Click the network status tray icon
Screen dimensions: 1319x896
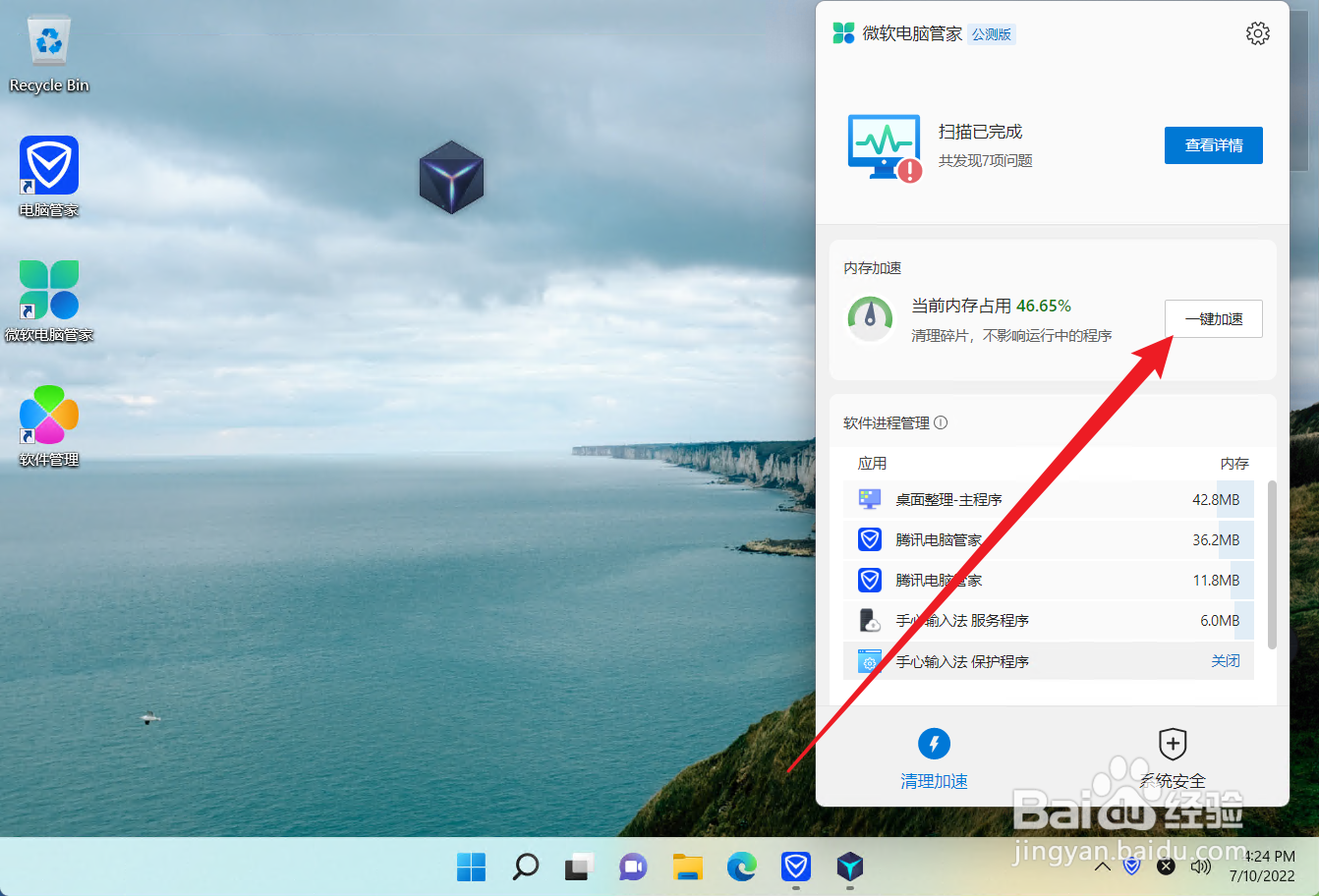click(x=1166, y=867)
